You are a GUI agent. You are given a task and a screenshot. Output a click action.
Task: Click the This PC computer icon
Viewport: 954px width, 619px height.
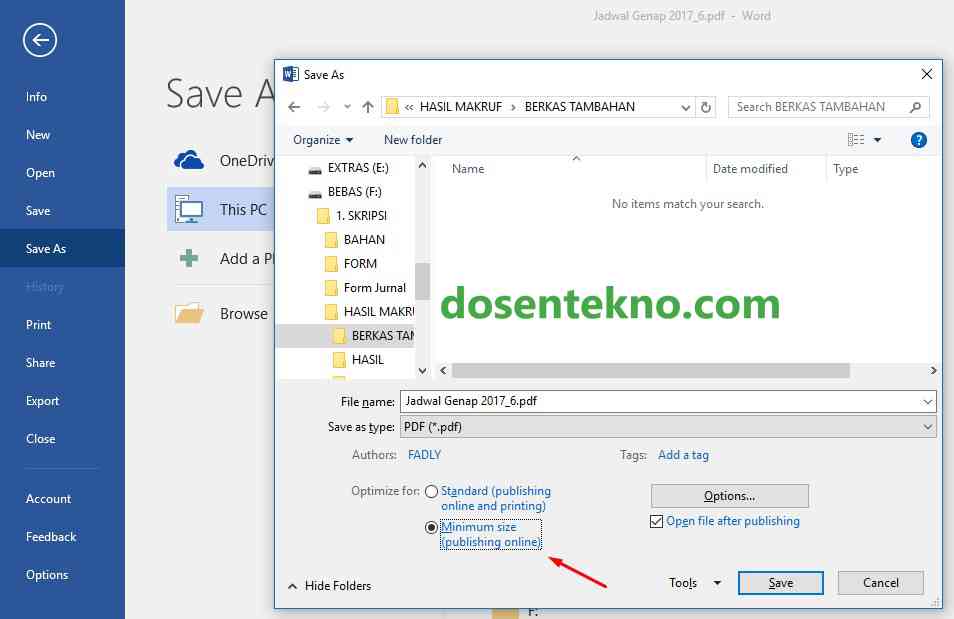tap(189, 209)
